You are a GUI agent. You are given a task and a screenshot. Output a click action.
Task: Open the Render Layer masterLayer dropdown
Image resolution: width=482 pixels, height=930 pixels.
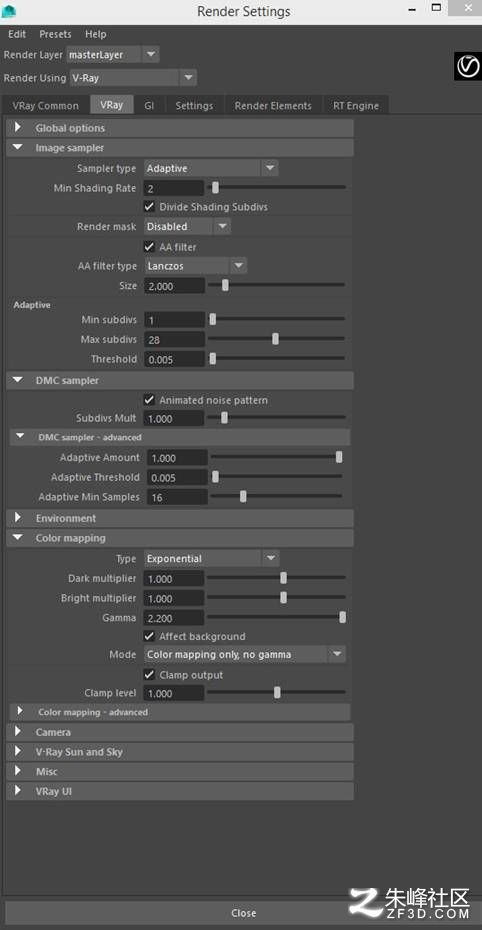(113, 55)
